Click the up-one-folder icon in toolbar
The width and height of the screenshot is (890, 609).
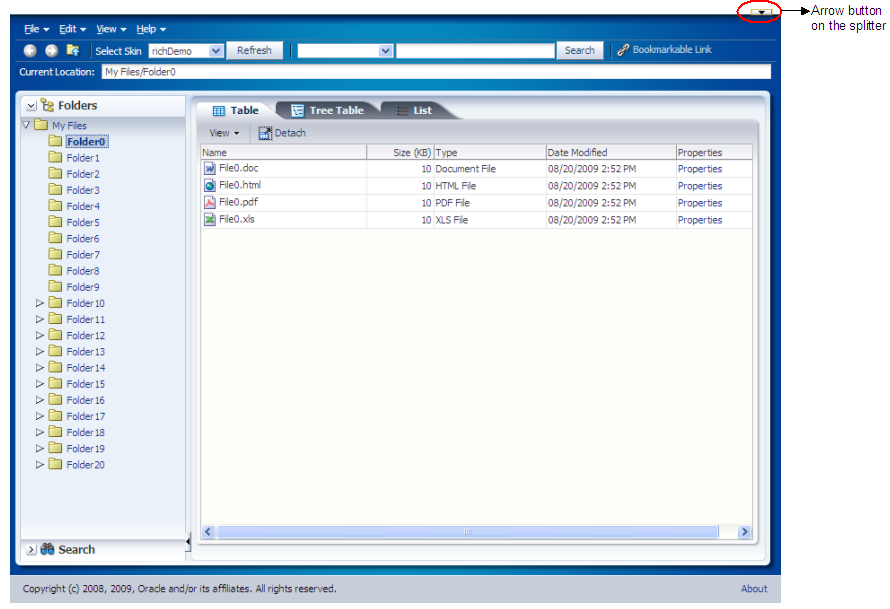tap(73, 50)
